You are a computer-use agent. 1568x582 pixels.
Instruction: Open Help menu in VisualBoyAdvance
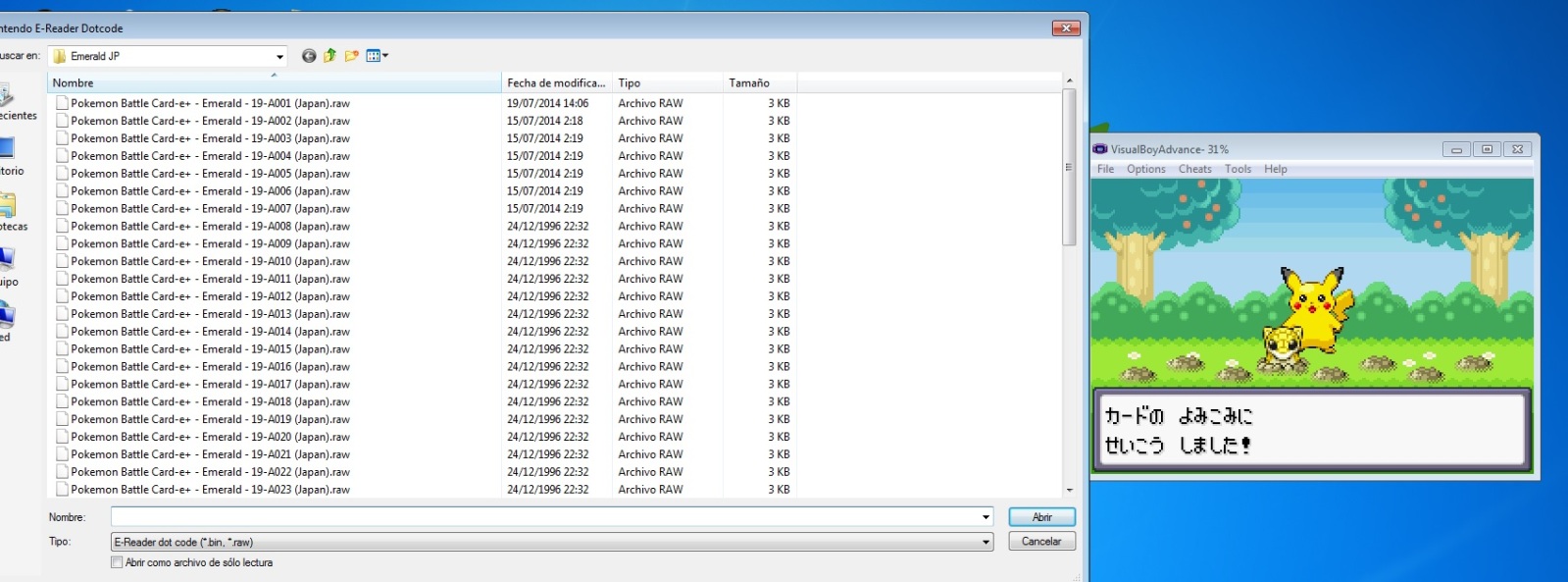[1275, 169]
